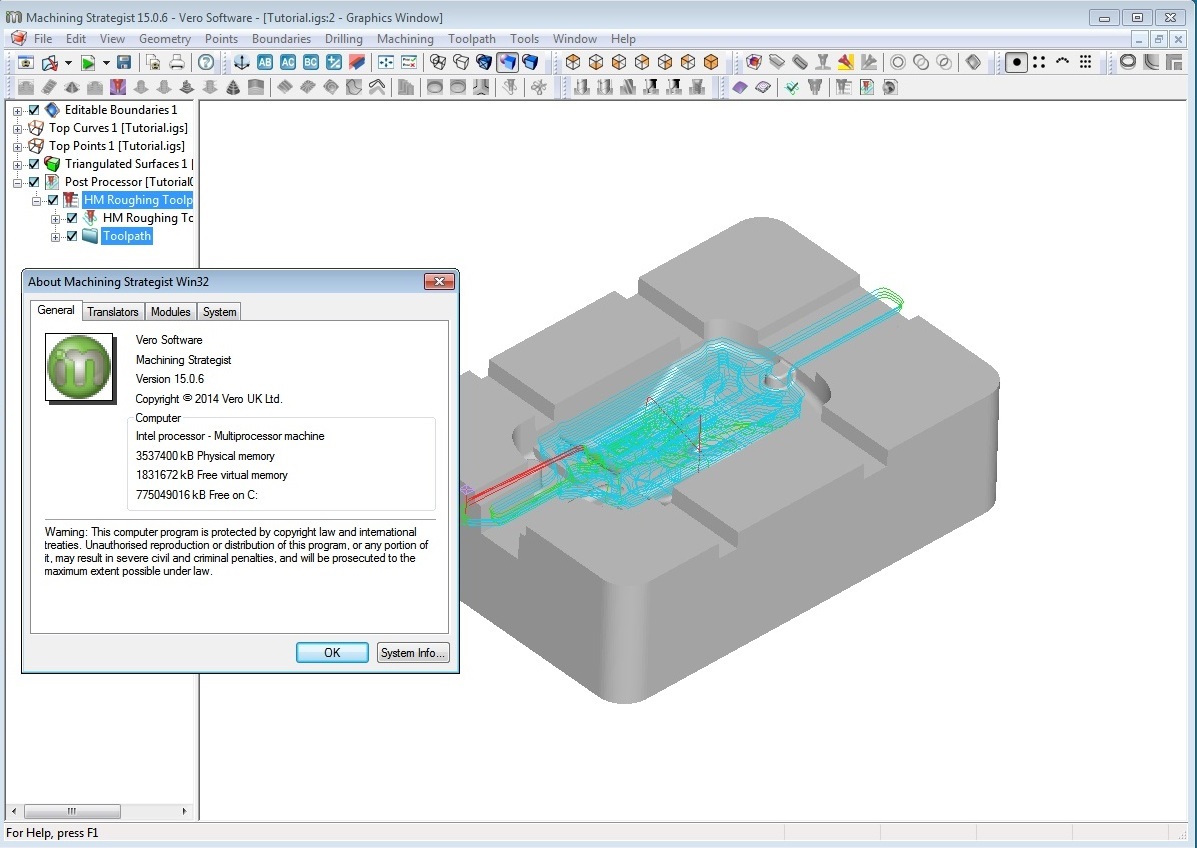
Task: Click the nine-dot grid icon
Action: pyautogui.click(x=1085, y=63)
